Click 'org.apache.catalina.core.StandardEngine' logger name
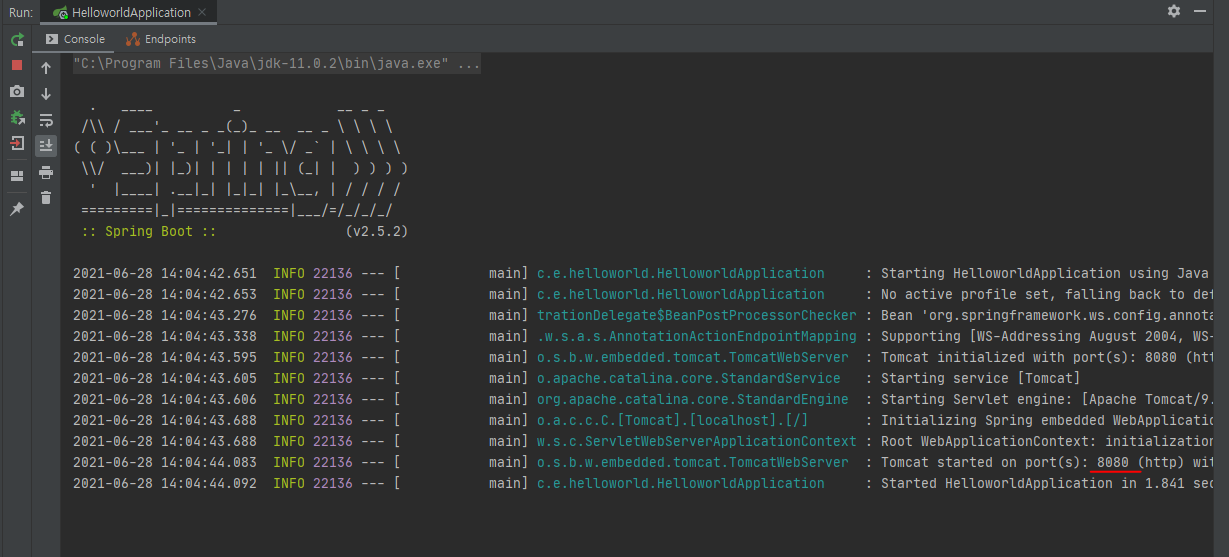This screenshot has width=1229, height=557. click(x=693, y=399)
